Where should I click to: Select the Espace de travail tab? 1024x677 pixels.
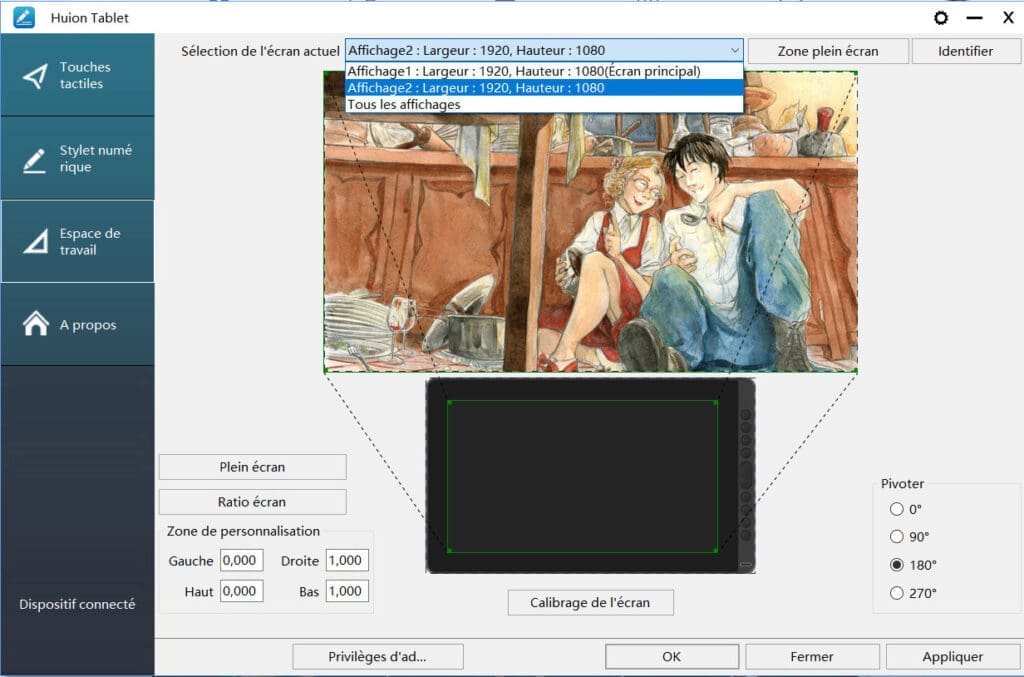click(78, 242)
